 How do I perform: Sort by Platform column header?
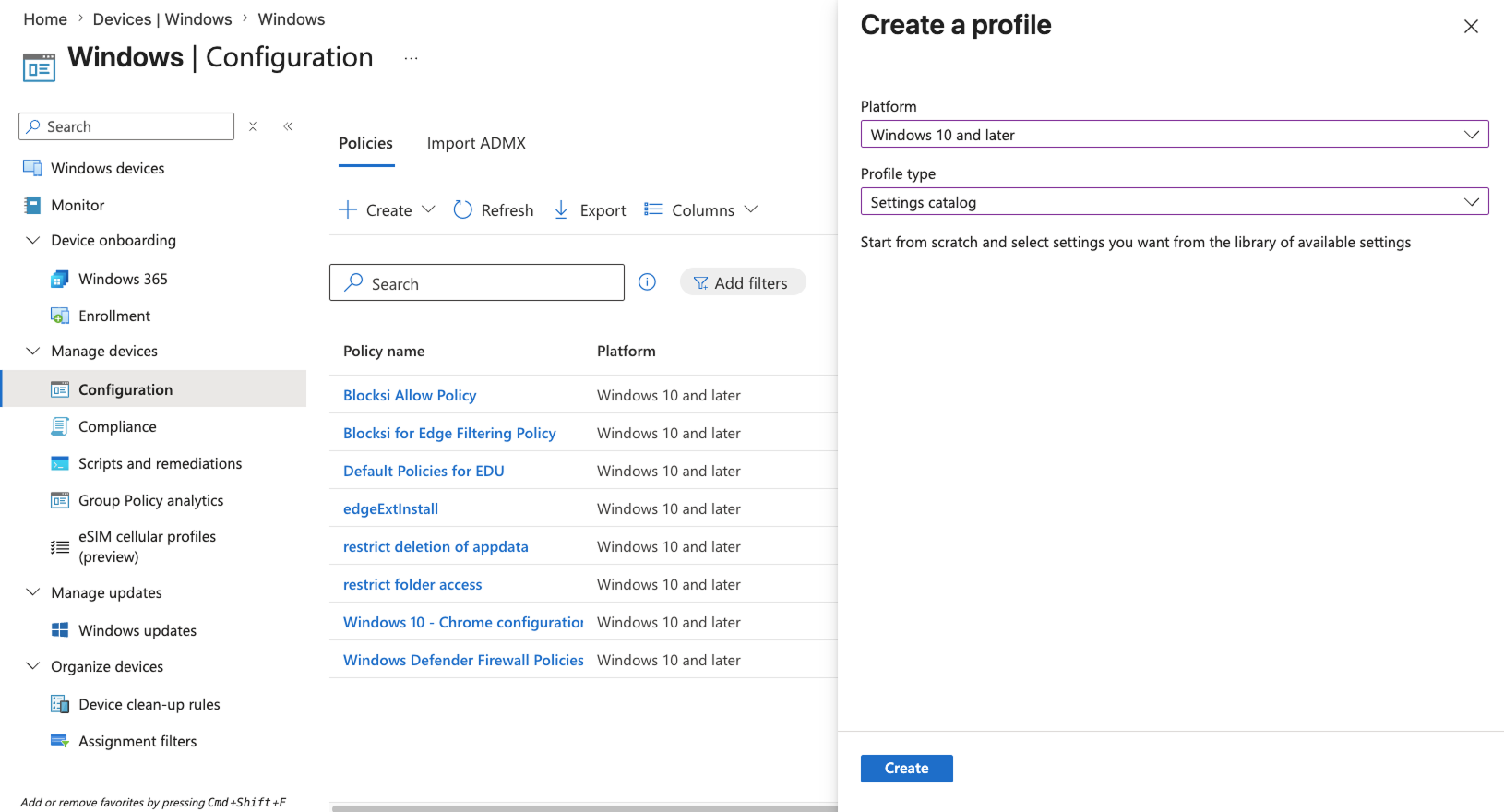coord(627,351)
